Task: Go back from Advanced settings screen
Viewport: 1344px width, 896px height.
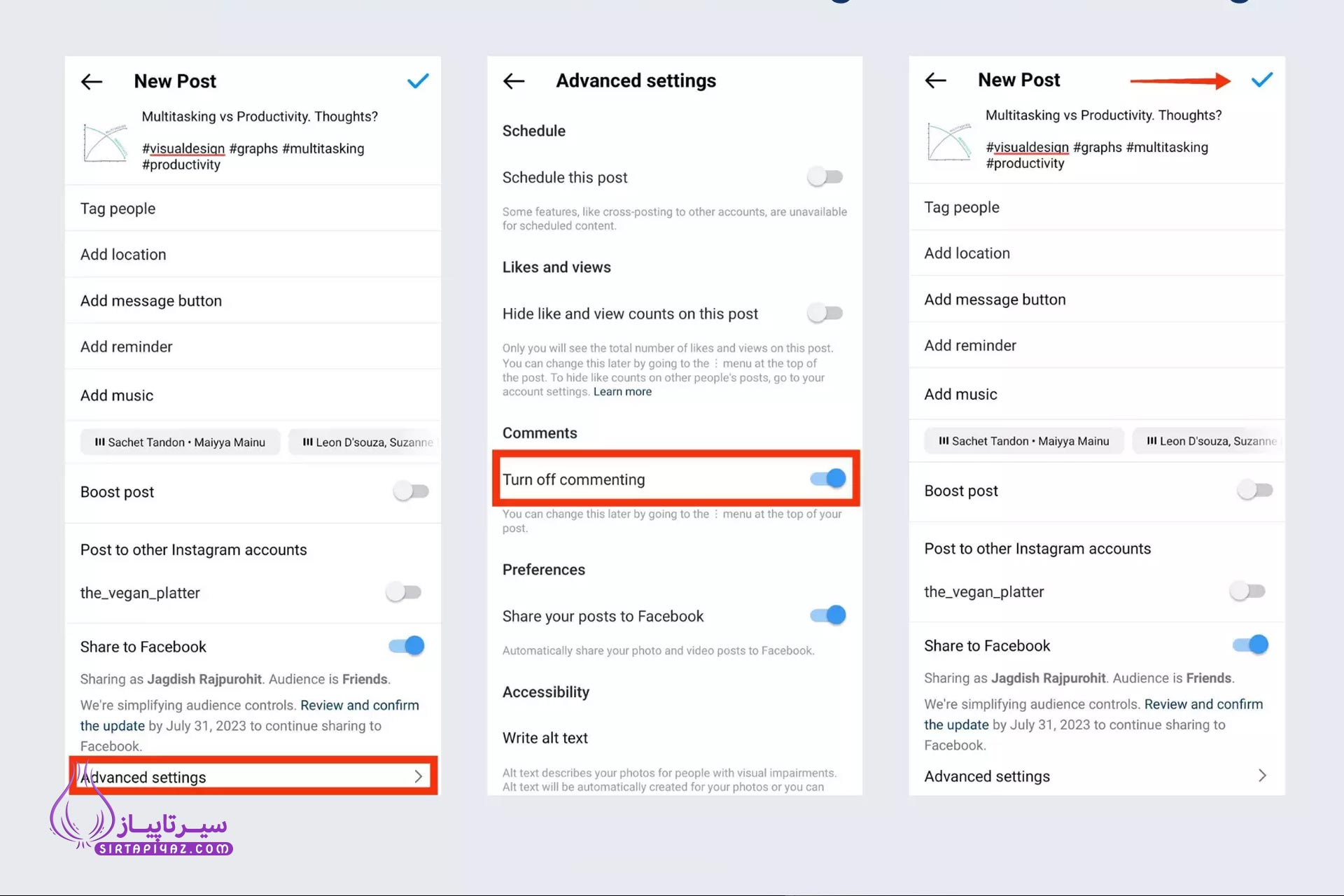Action: (514, 81)
